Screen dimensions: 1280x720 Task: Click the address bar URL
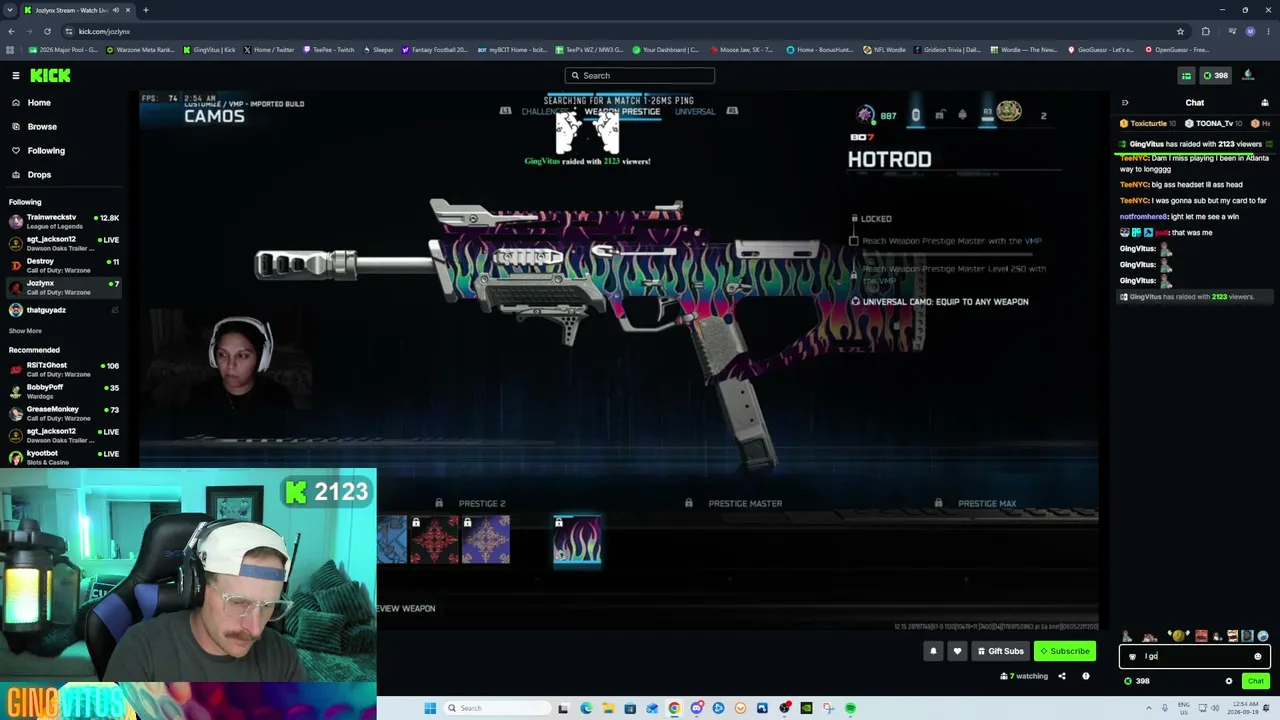click(104, 31)
